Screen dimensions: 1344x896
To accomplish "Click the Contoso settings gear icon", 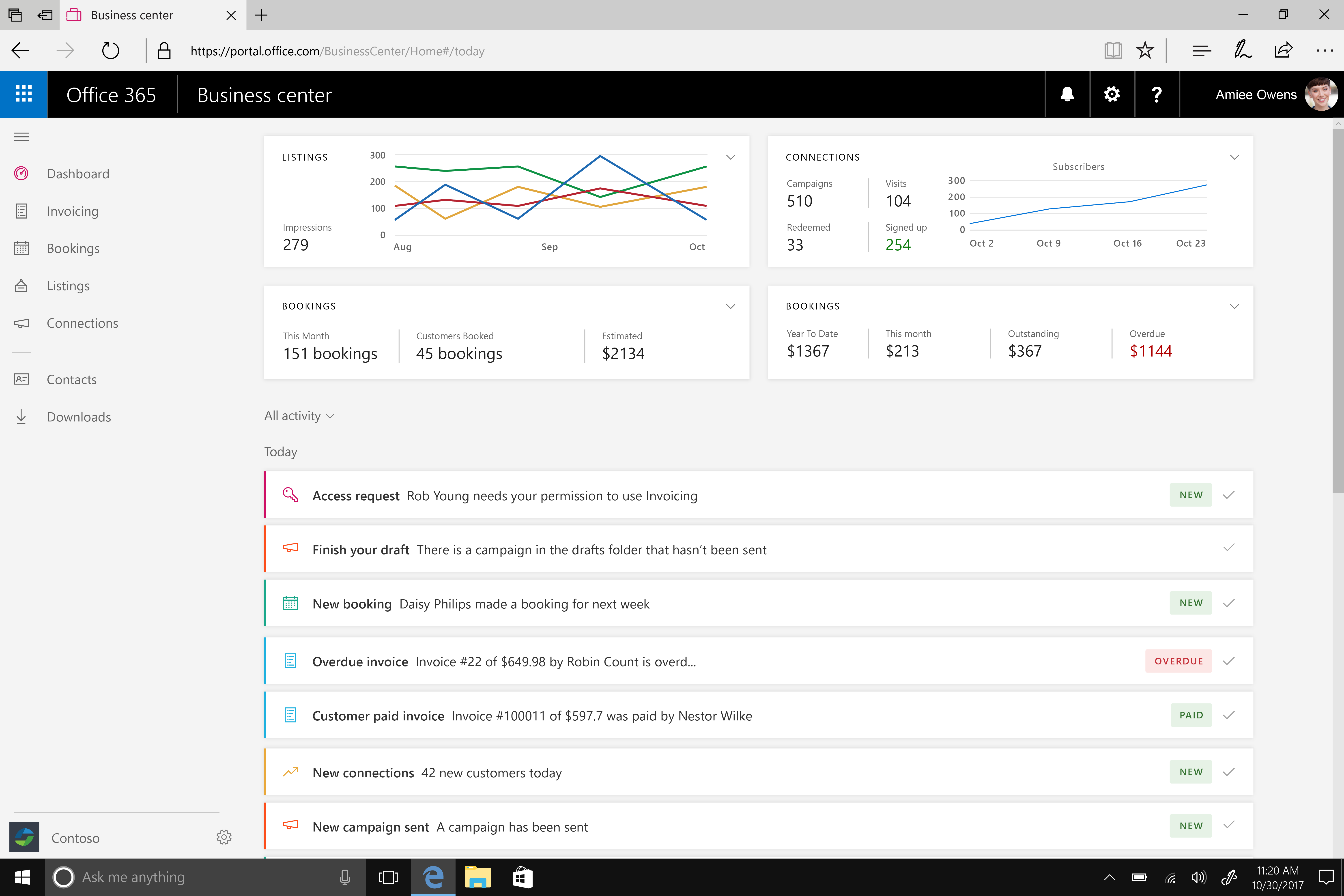I will click(x=224, y=837).
